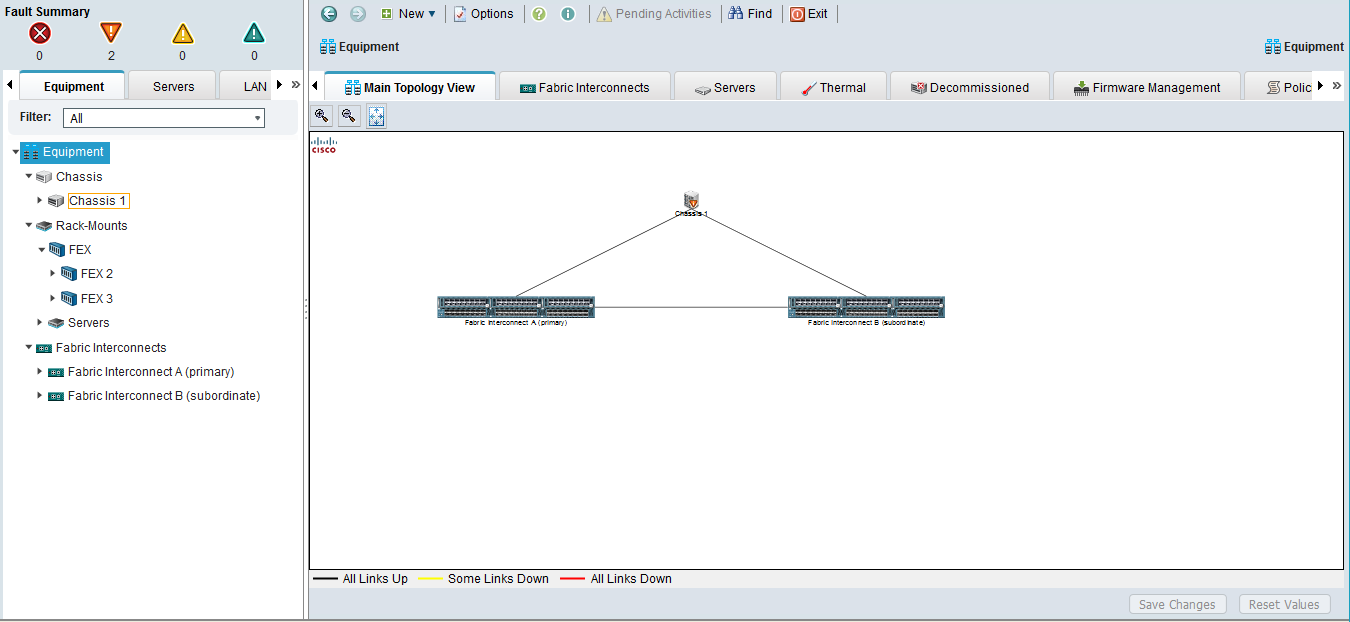Click the yellow minor faults icon
This screenshot has height=622, width=1350.
182,33
